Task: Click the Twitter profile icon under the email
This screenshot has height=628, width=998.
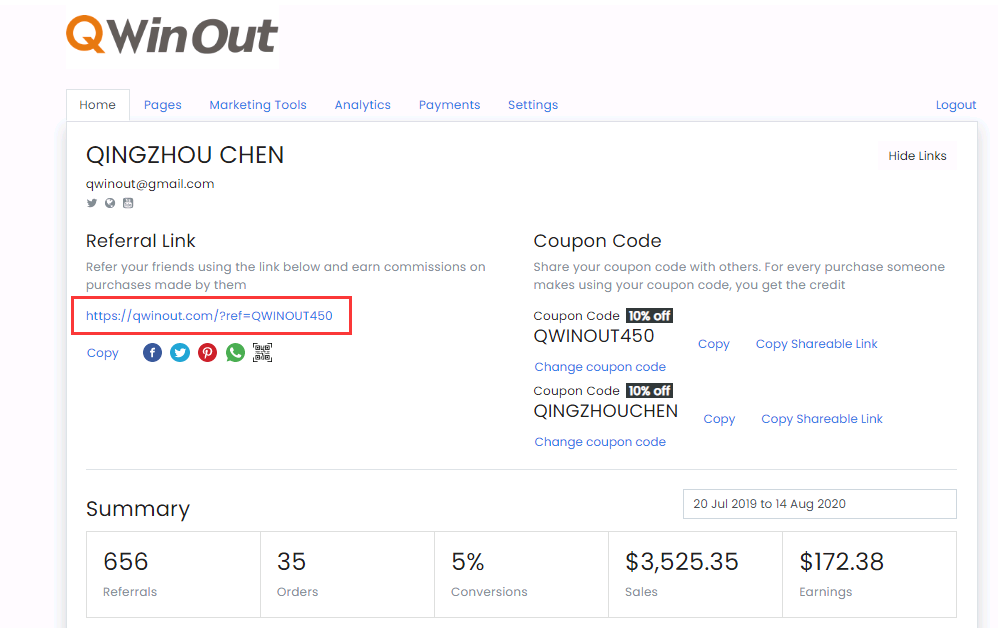Action: click(x=92, y=203)
